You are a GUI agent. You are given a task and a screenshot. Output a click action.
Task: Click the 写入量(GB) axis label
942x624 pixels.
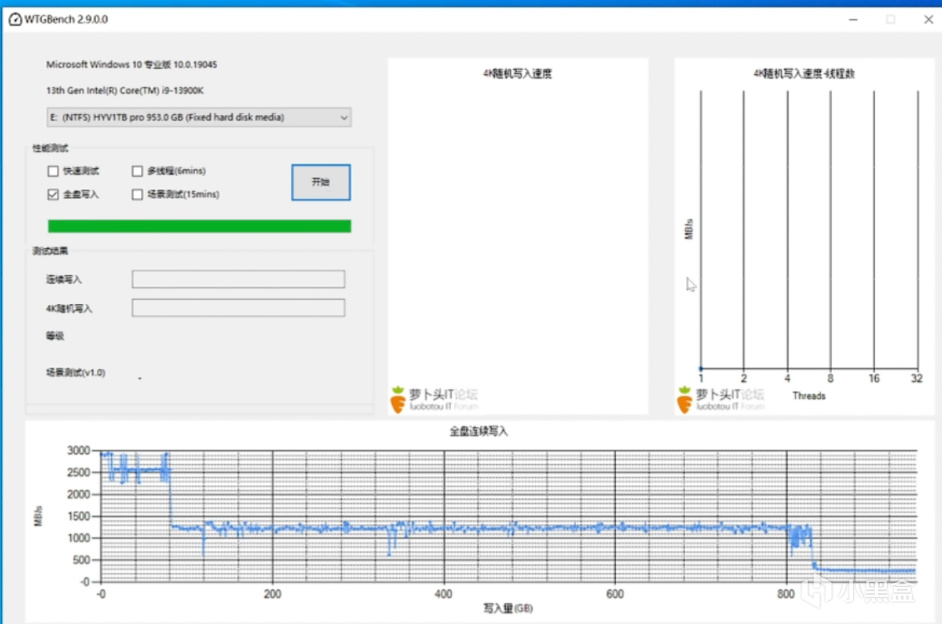508,608
